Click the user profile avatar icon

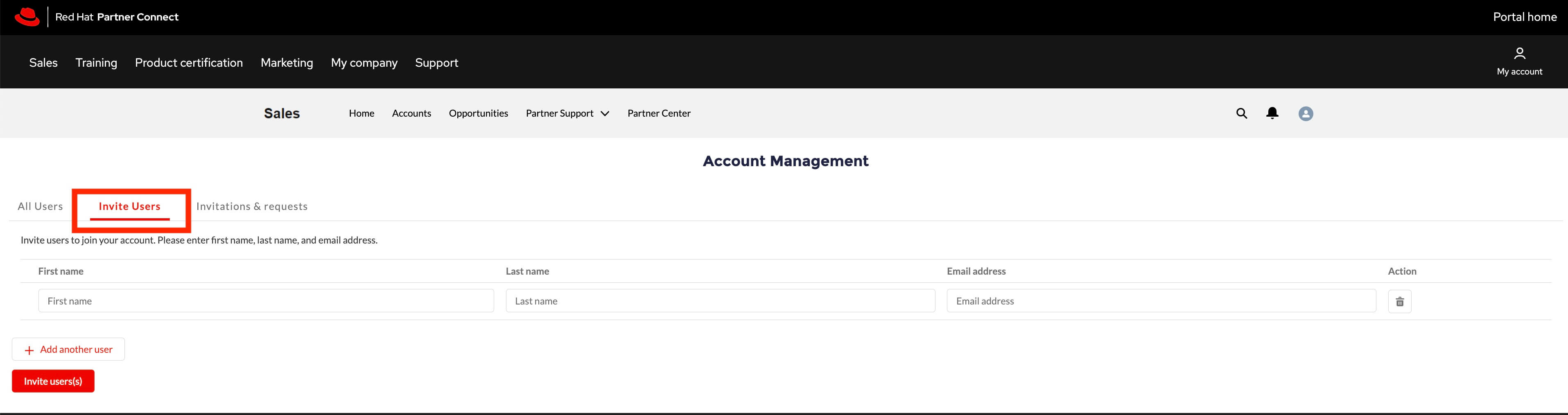point(1305,114)
